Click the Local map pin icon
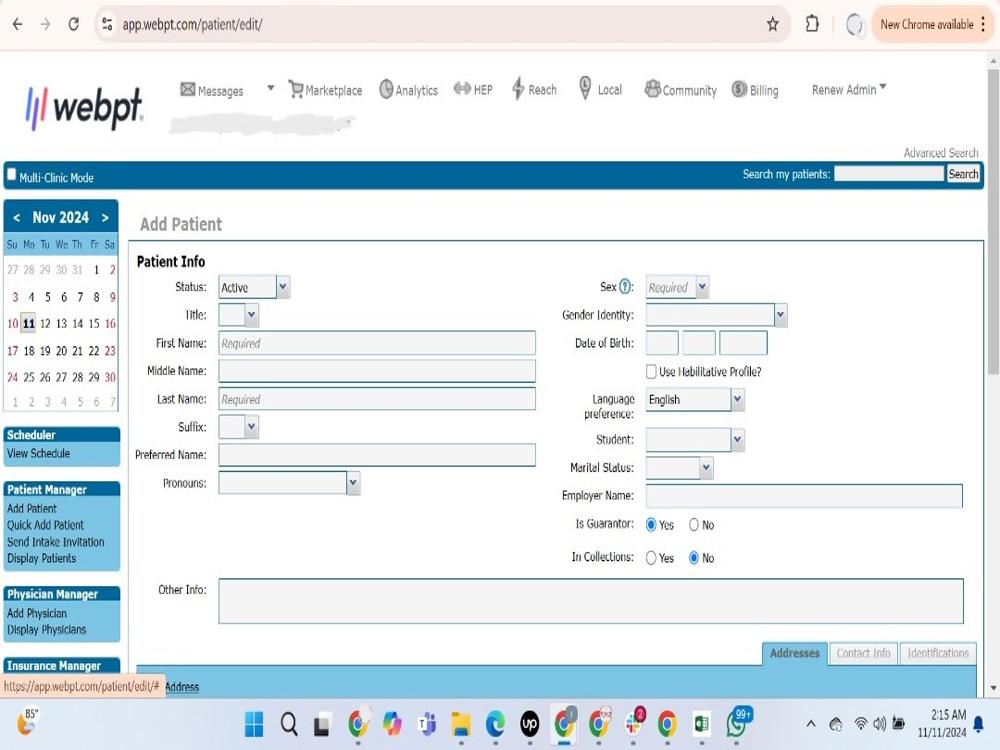1000x750 pixels. coord(585,88)
